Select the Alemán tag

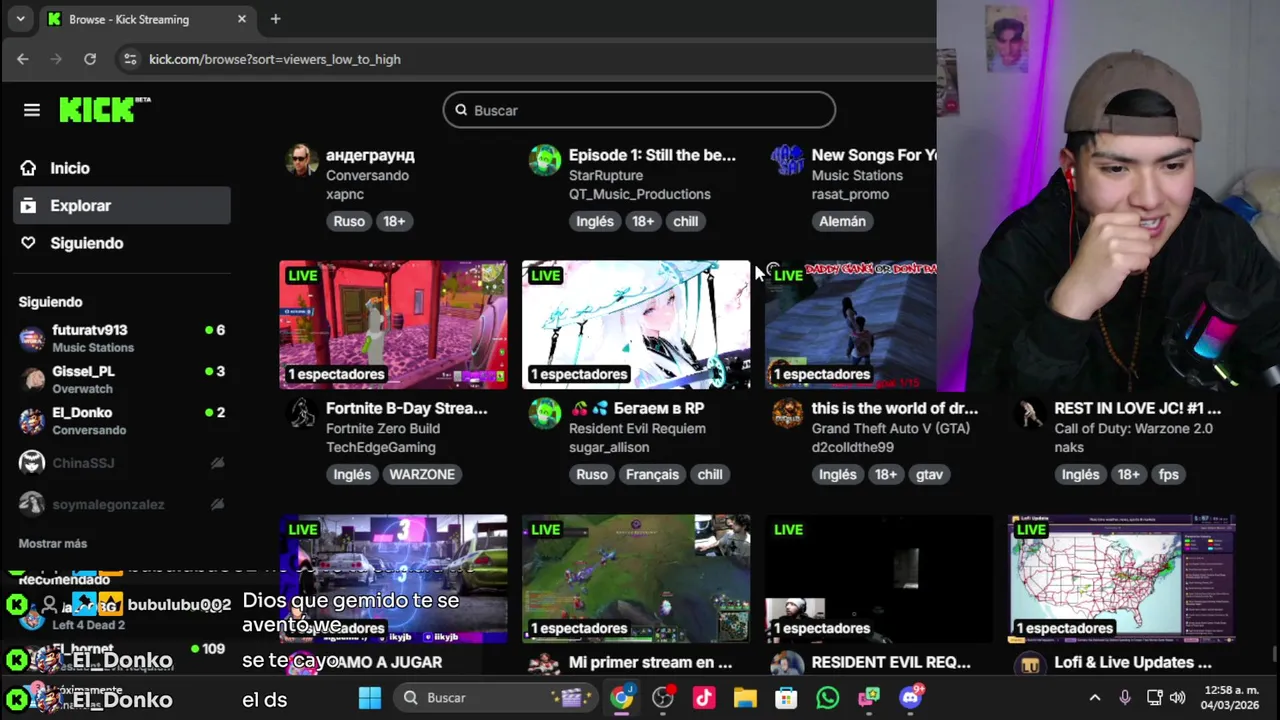[842, 221]
